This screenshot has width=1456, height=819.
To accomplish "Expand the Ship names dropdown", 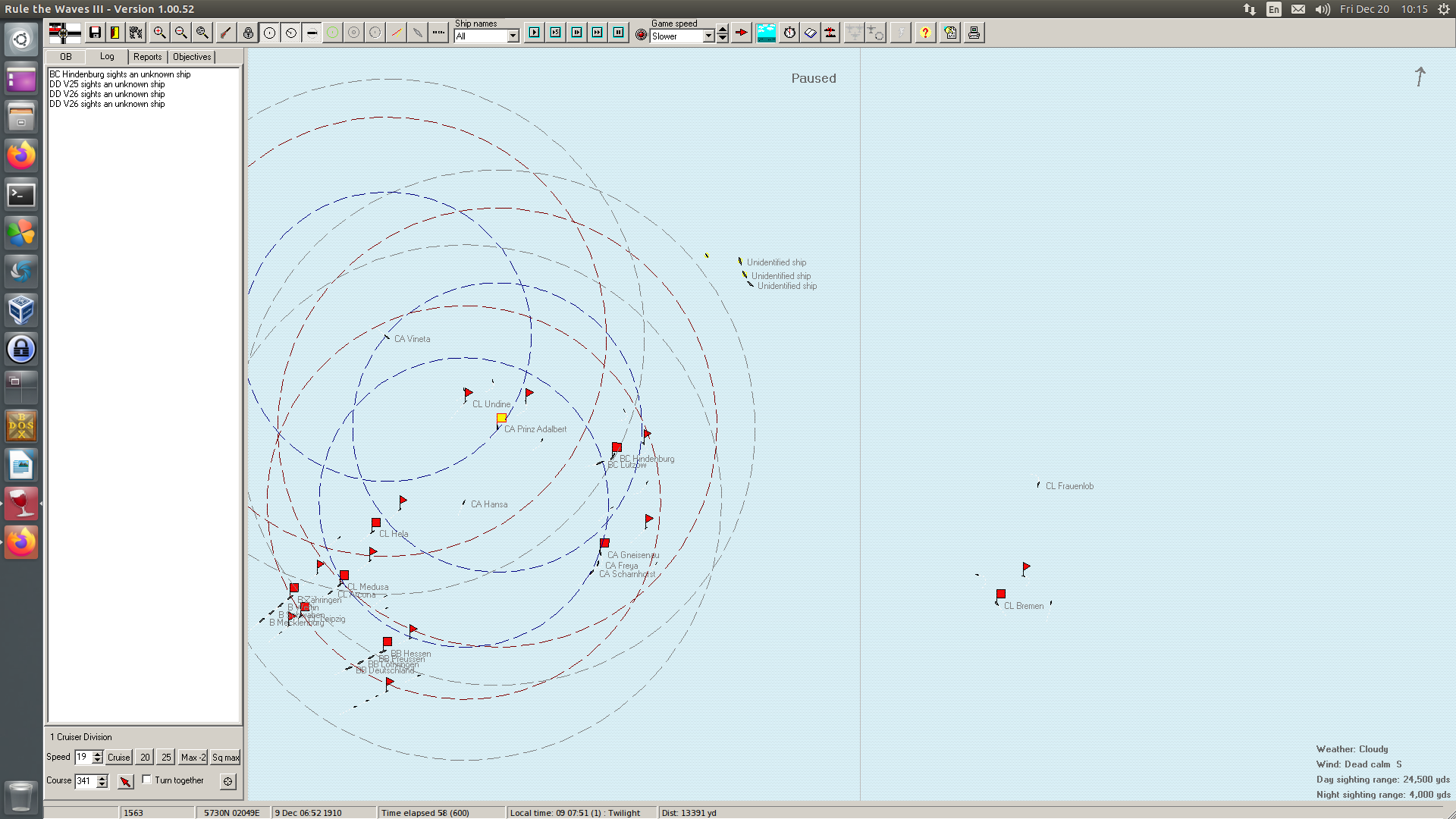I will 513,36.
